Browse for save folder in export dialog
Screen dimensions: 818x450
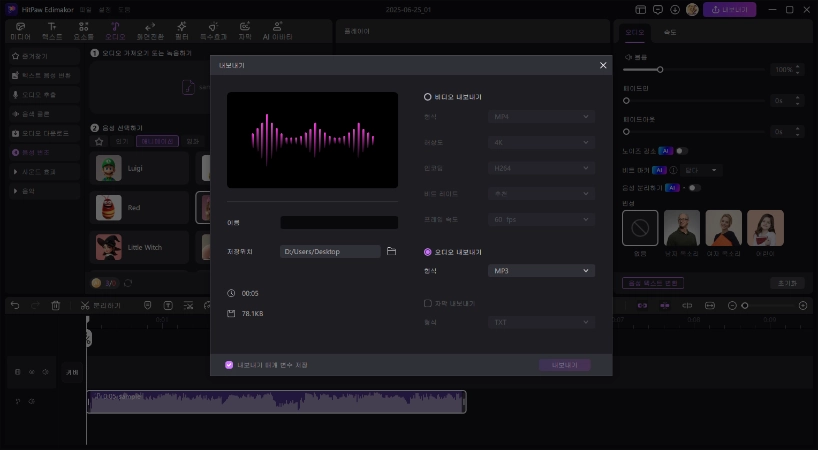tap(391, 251)
